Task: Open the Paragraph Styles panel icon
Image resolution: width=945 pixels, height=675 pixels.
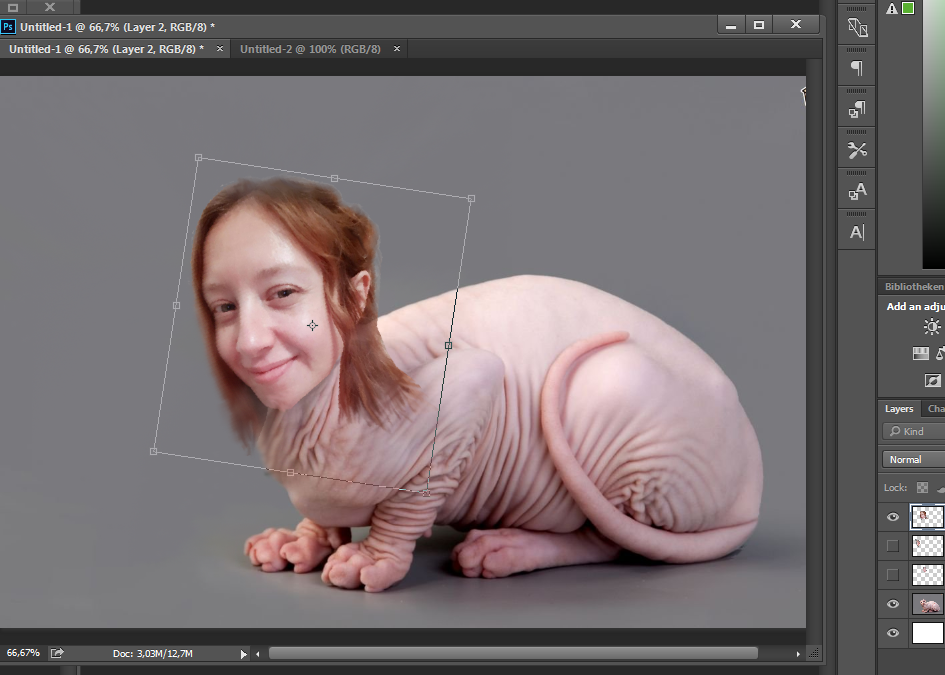Action: pyautogui.click(x=857, y=110)
